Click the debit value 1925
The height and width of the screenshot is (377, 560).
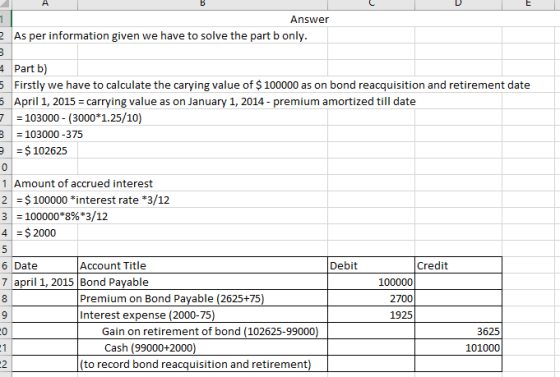tap(371, 315)
